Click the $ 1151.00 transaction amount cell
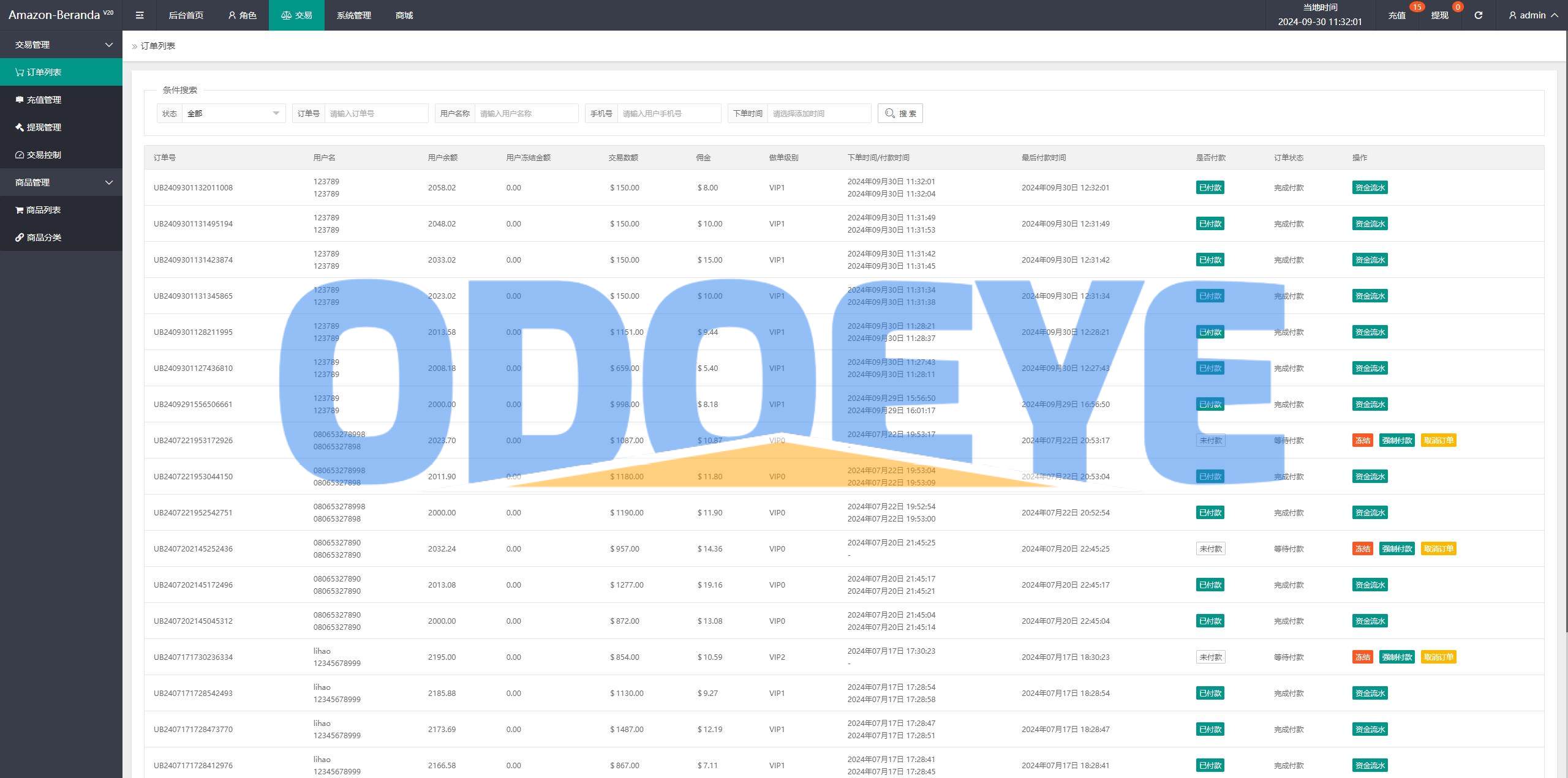This screenshot has height=778, width=1568. pos(627,332)
